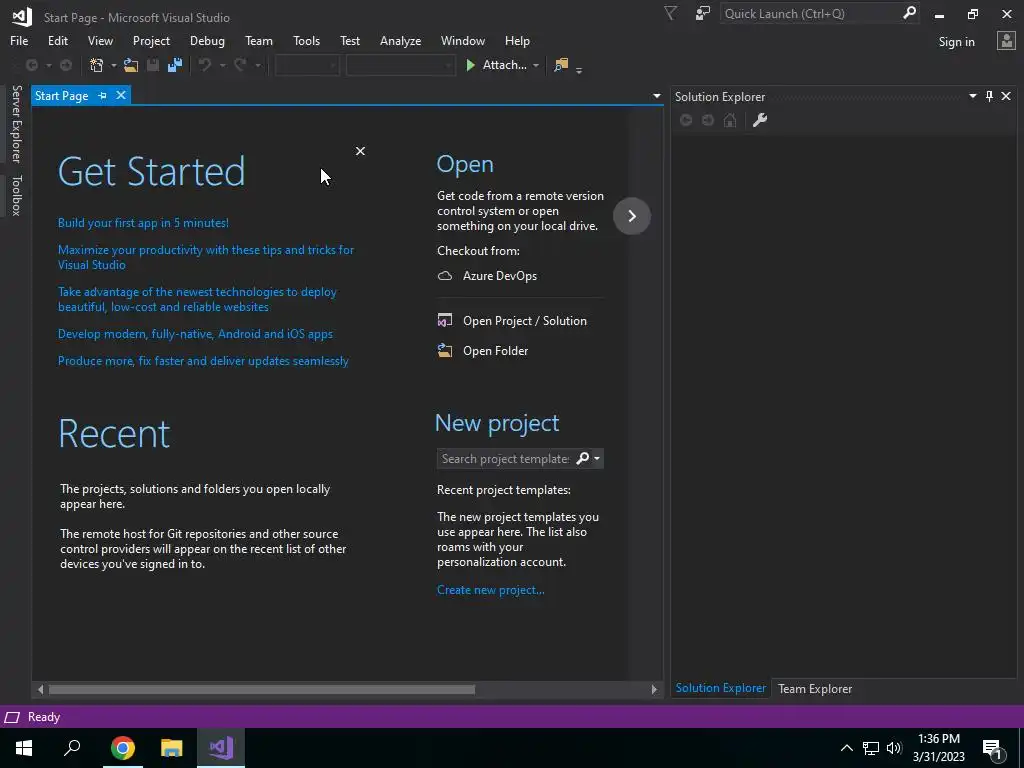Switch to the Team Explorer tab
The height and width of the screenshot is (768, 1024).
click(814, 688)
